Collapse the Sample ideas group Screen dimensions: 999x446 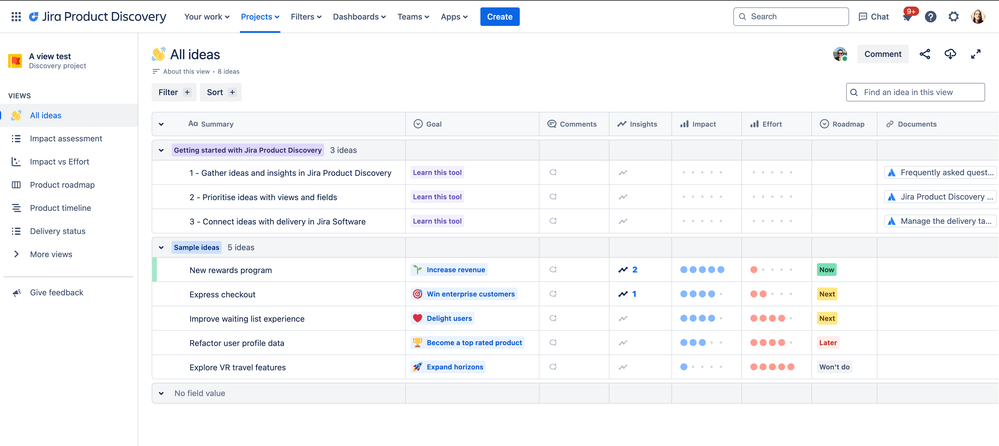(x=161, y=247)
